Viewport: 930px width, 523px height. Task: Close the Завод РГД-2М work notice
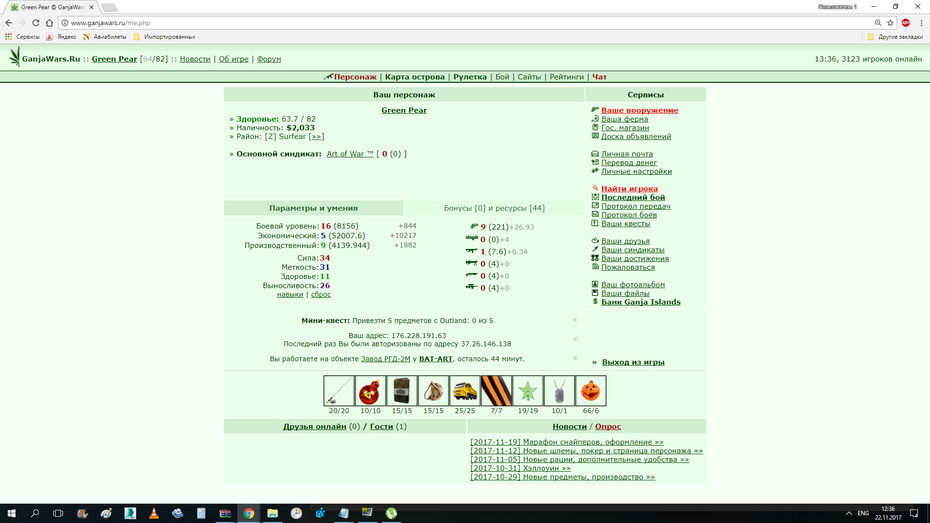coord(575,358)
